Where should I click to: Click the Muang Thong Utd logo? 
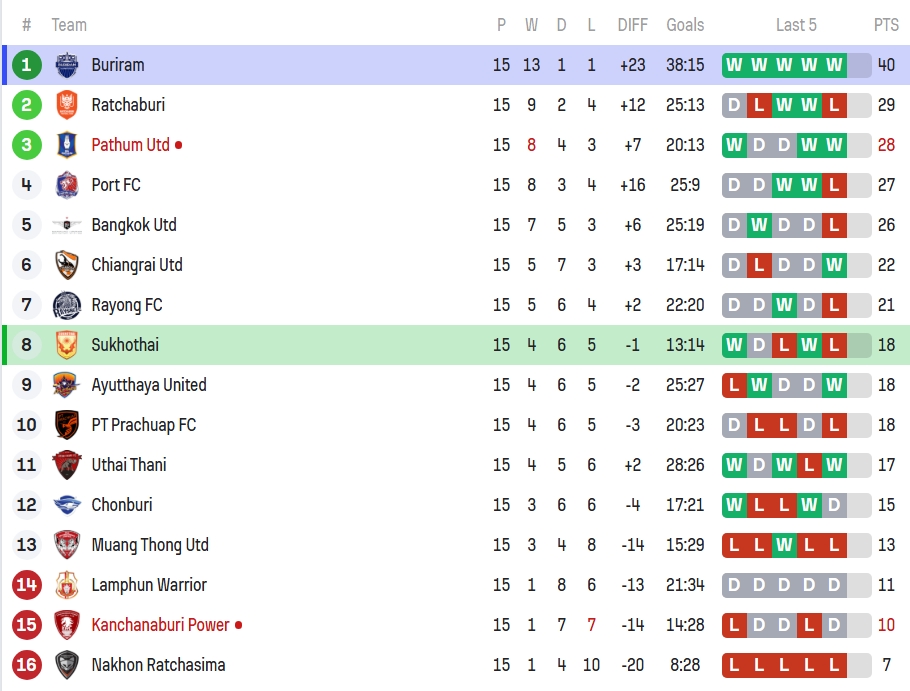pos(67,545)
